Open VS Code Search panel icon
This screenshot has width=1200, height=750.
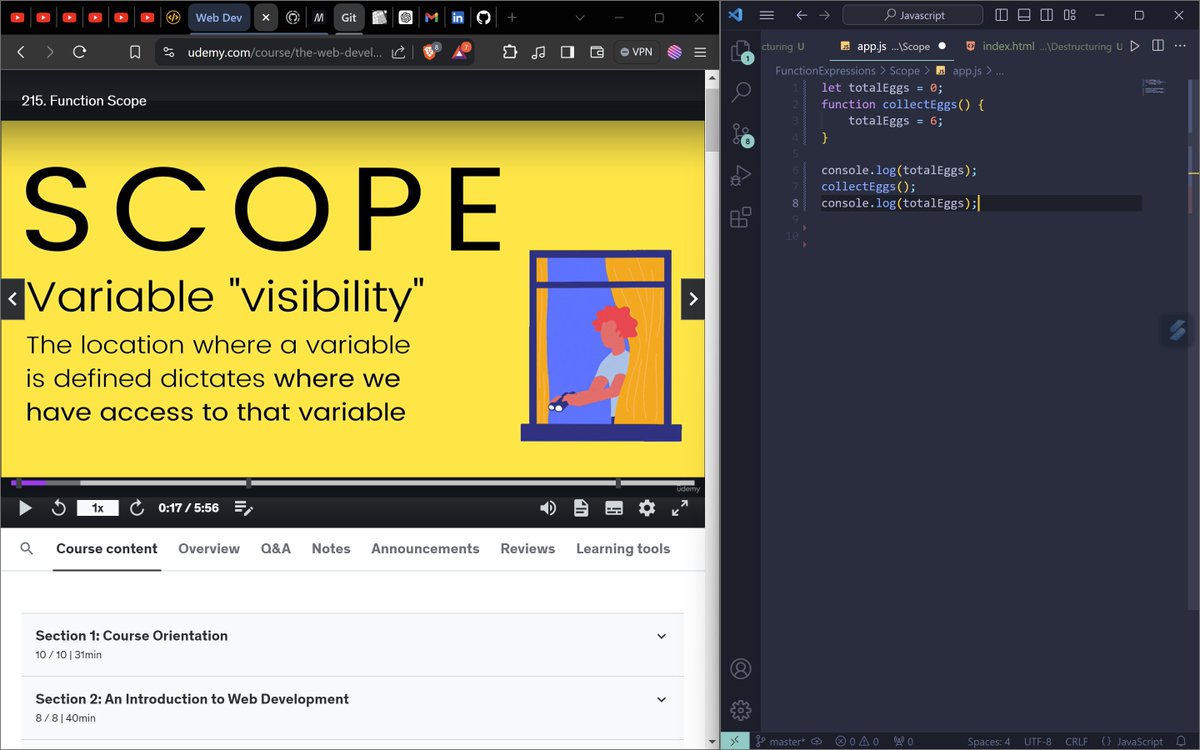point(741,93)
